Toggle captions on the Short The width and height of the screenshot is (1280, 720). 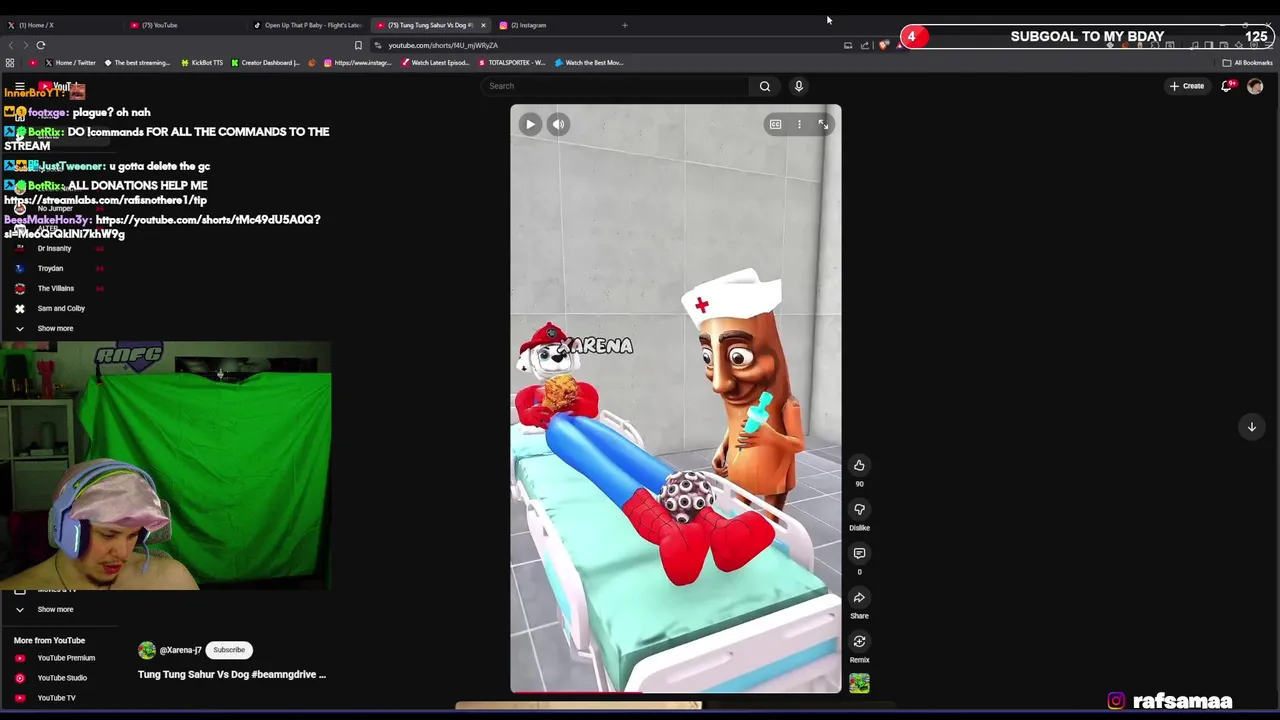coord(775,124)
